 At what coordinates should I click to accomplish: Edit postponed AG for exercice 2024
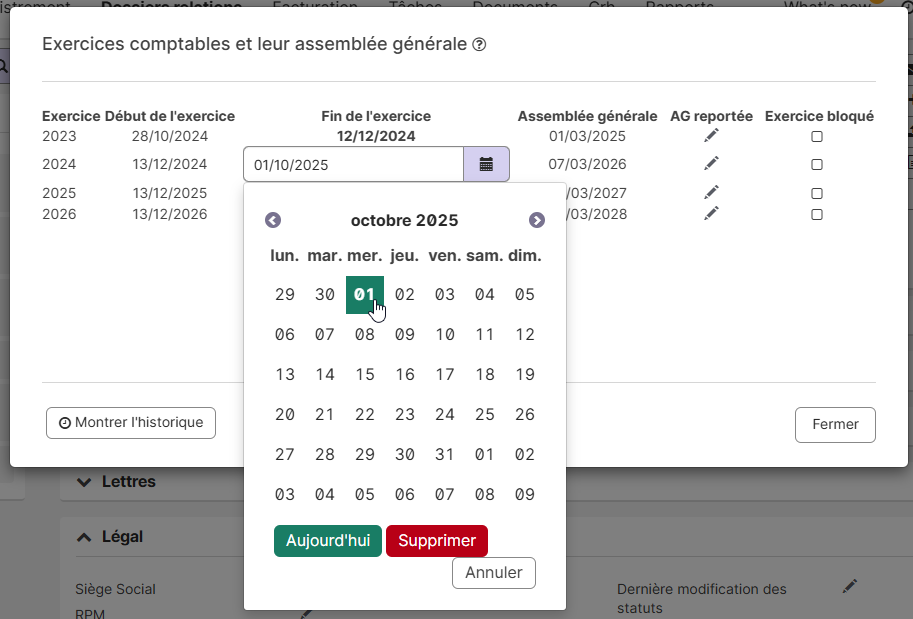(711, 164)
